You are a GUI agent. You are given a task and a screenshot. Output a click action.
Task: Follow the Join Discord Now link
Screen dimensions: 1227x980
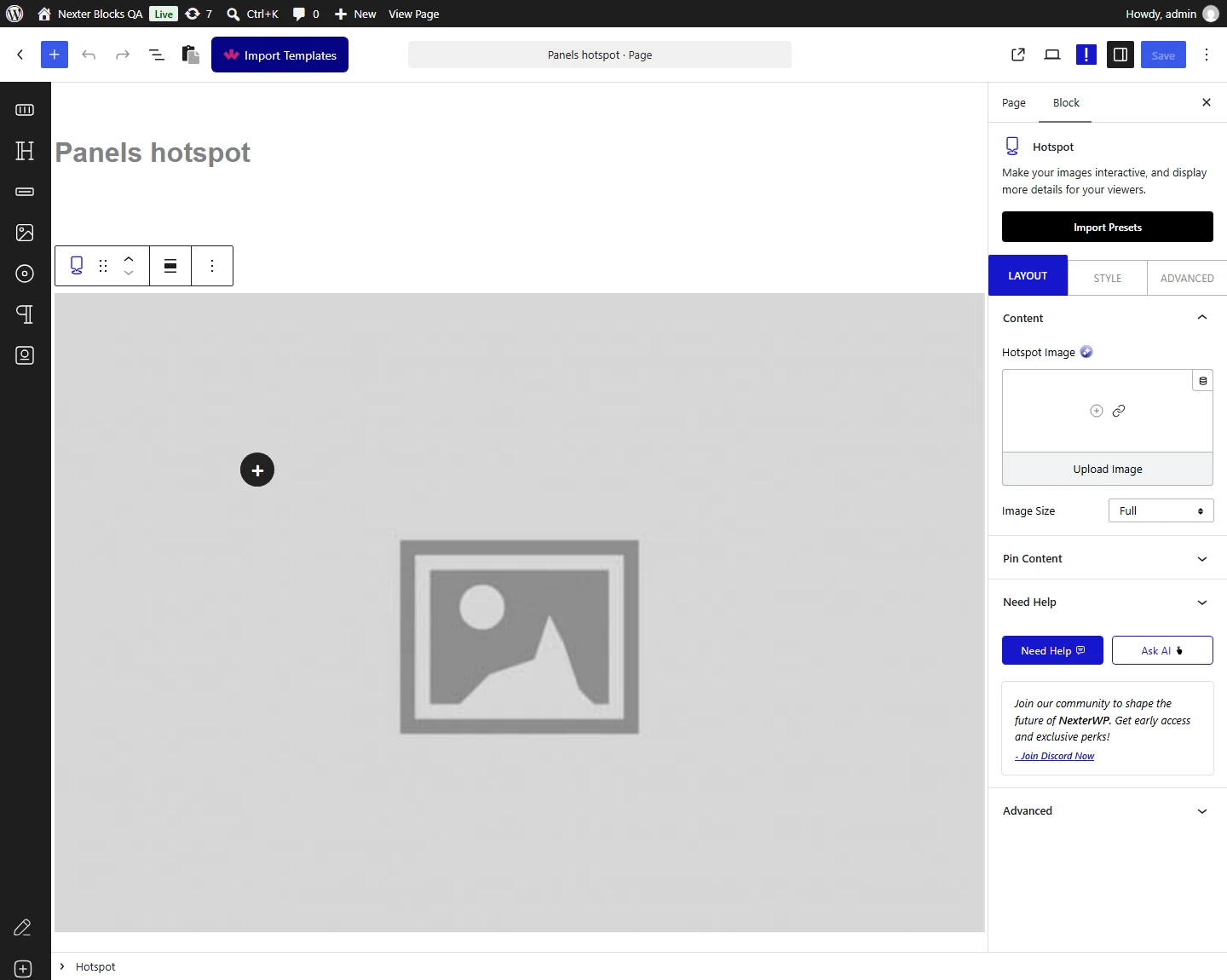point(1055,756)
